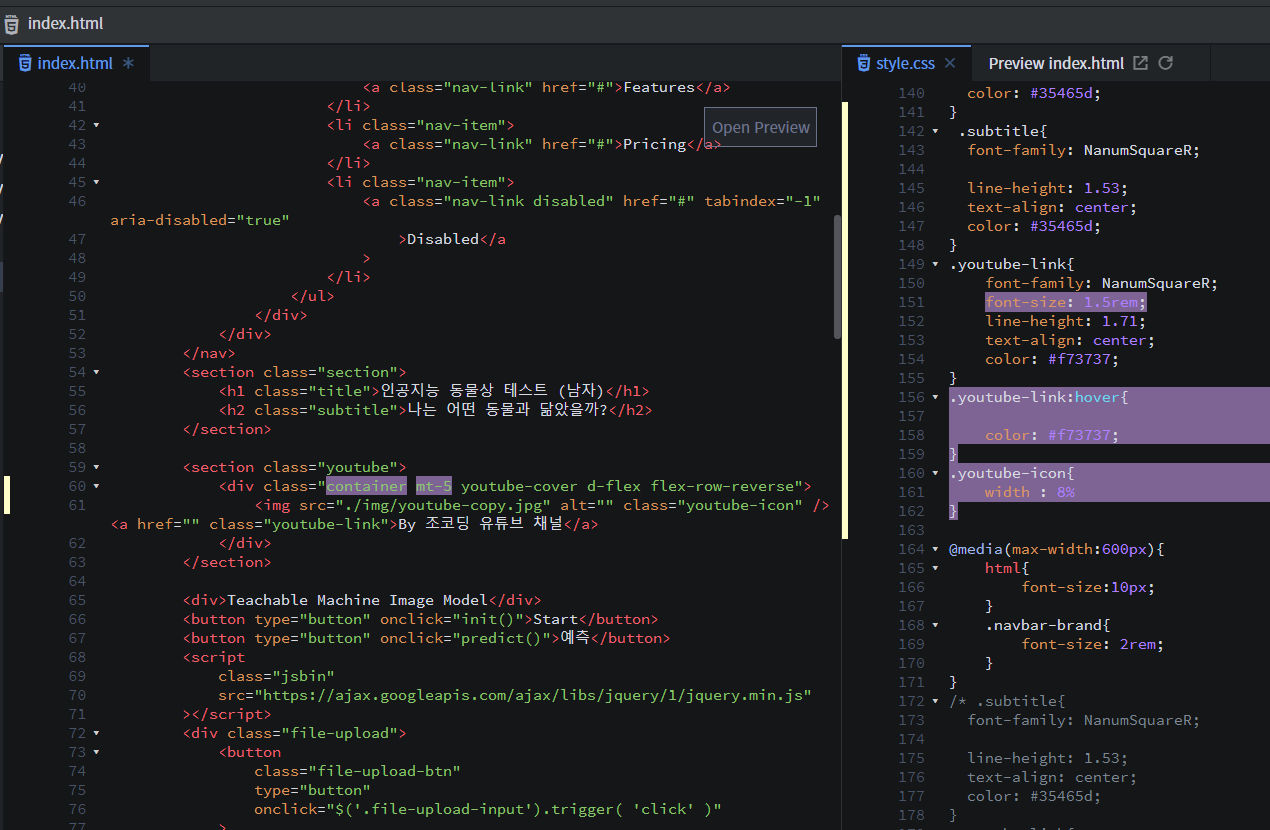Click the ".youtube-link:hover{" selector text
Screen dimensions: 1270x830
1038,397
